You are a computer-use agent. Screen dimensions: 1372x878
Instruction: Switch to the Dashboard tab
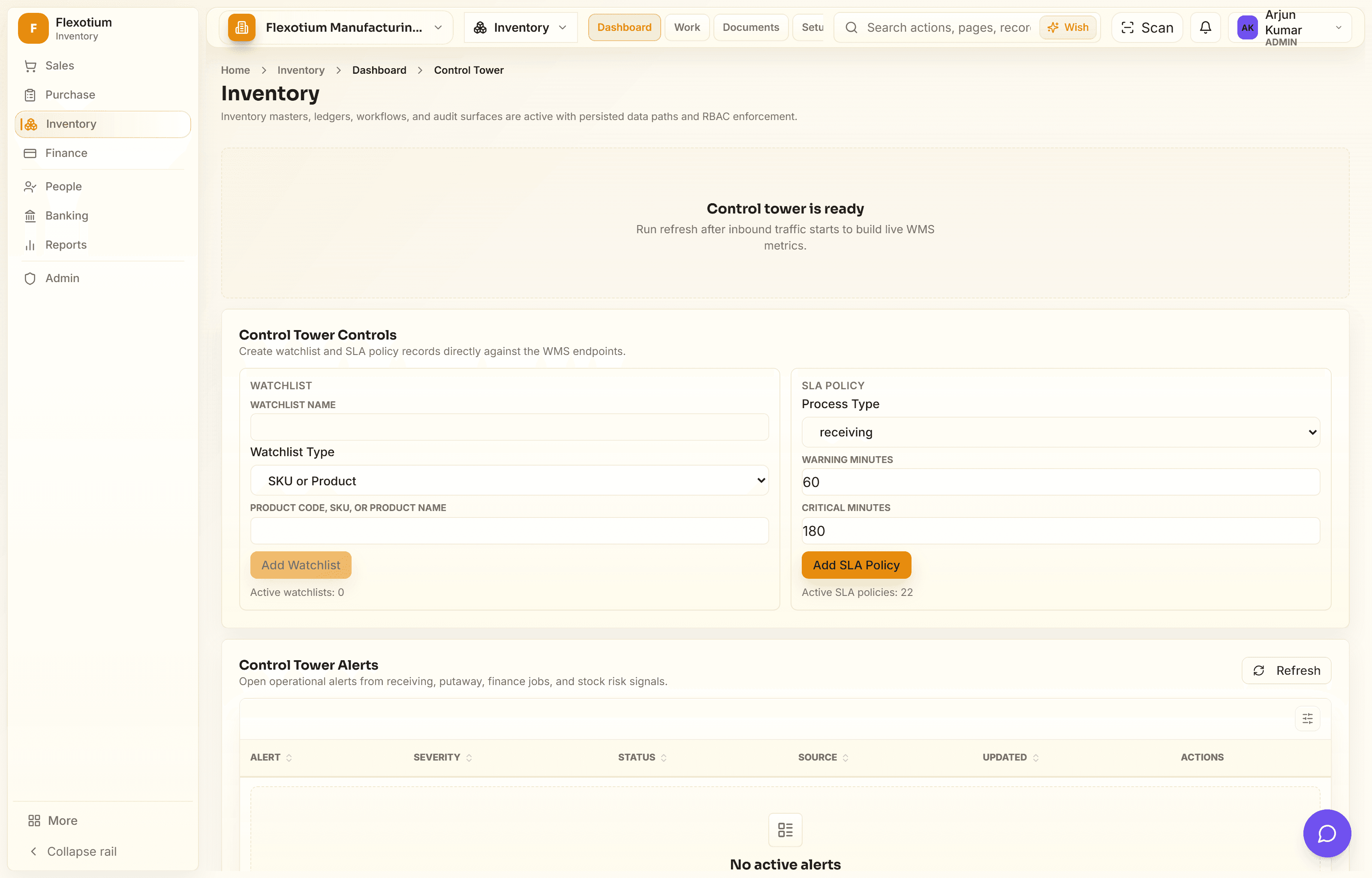624,27
